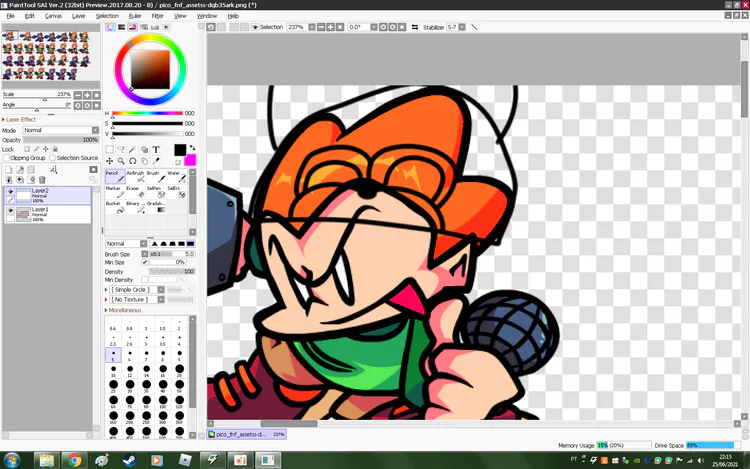
Task: Open the zoom percentage dropdown in the toolbar
Action: pos(311,27)
